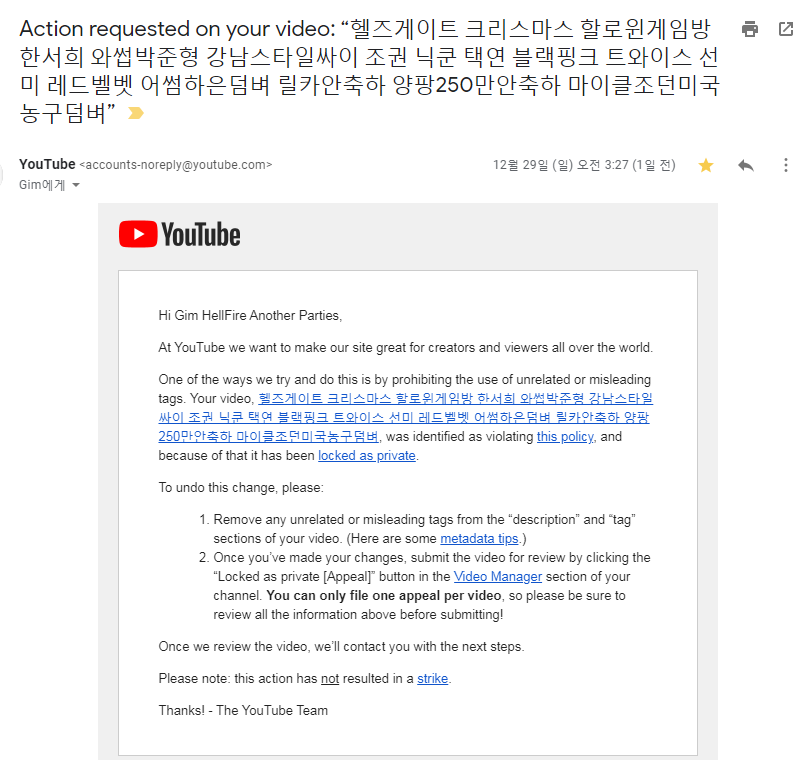The height and width of the screenshot is (760, 810).
Task: Open the three-dot more options menu
Action: (x=786, y=165)
